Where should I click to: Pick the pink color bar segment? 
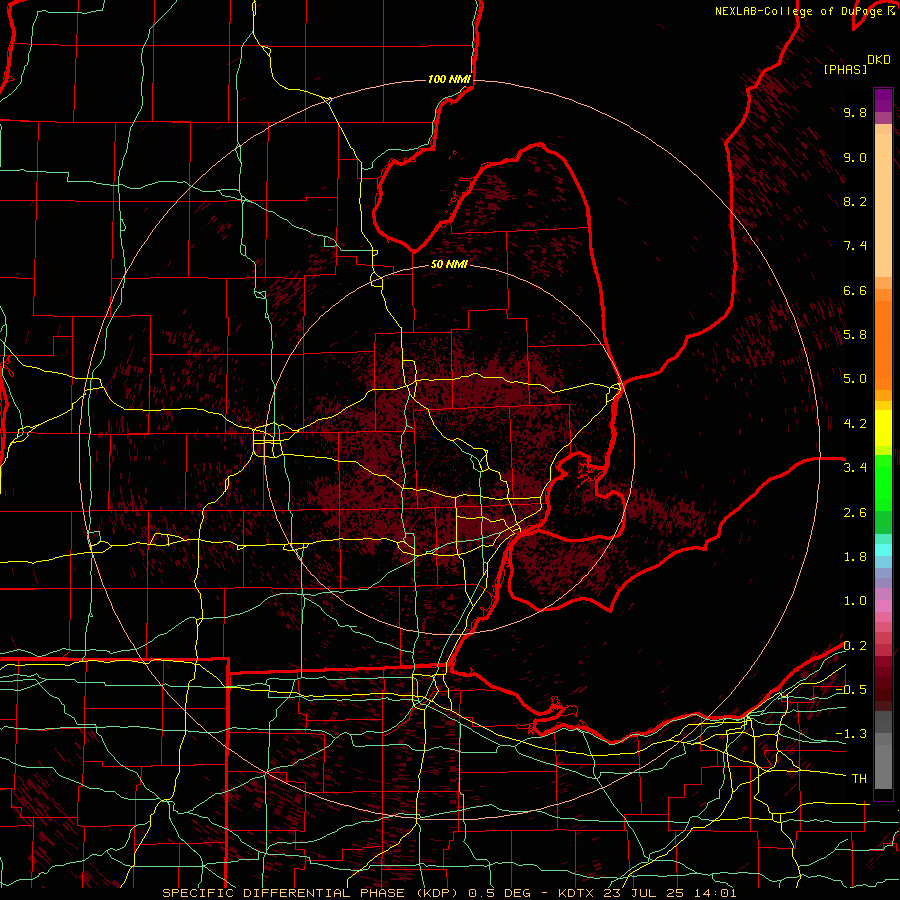point(883,606)
